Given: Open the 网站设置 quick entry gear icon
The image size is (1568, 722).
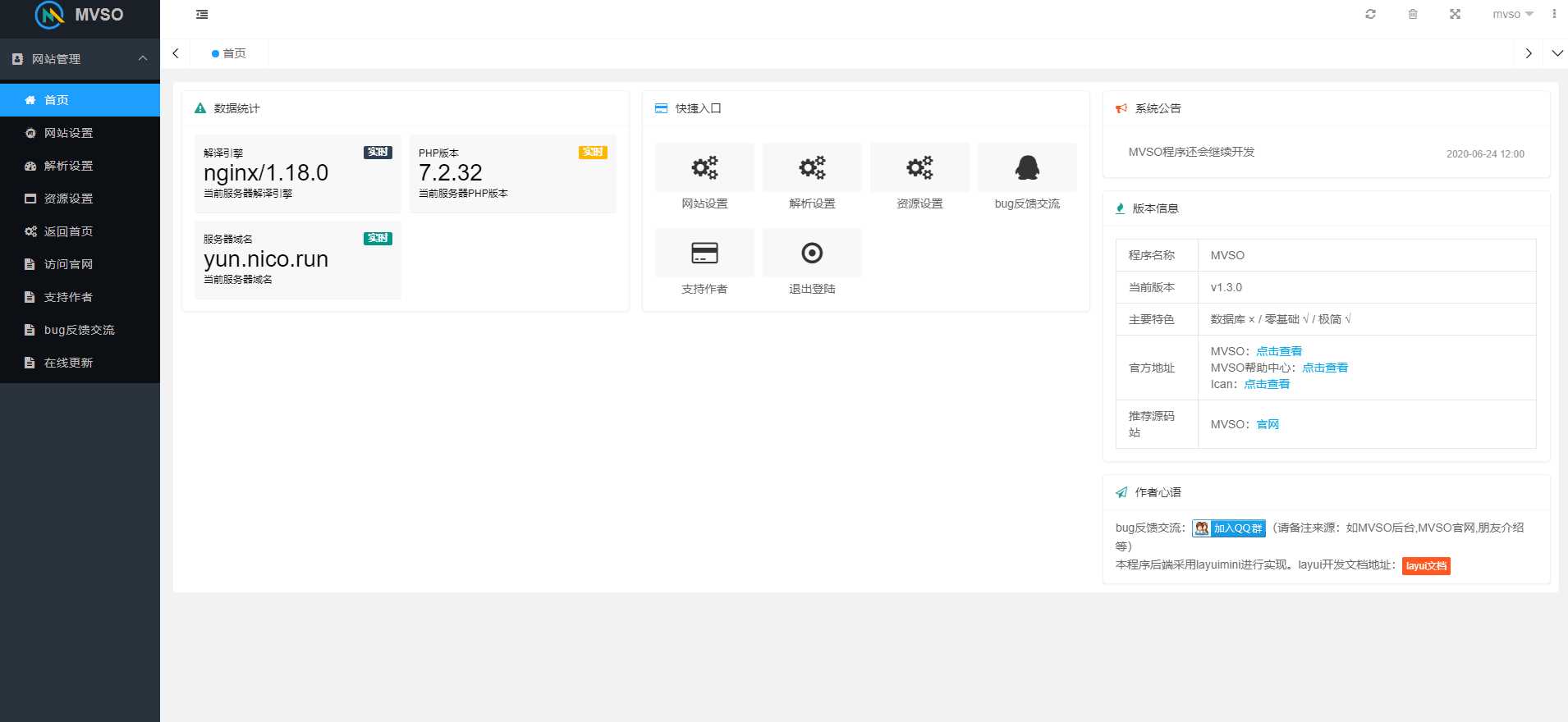Looking at the screenshot, I should click(704, 167).
